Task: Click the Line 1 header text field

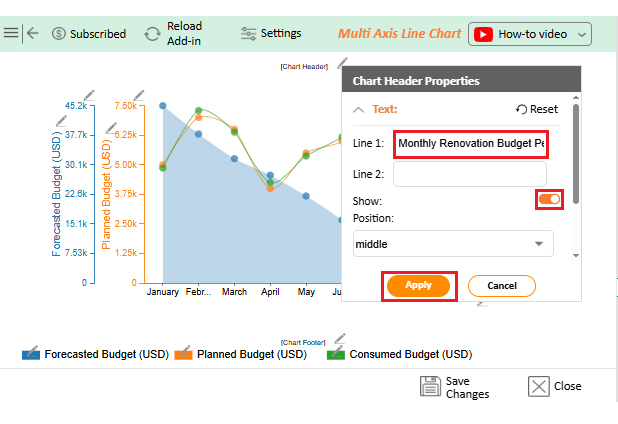Action: (470, 143)
